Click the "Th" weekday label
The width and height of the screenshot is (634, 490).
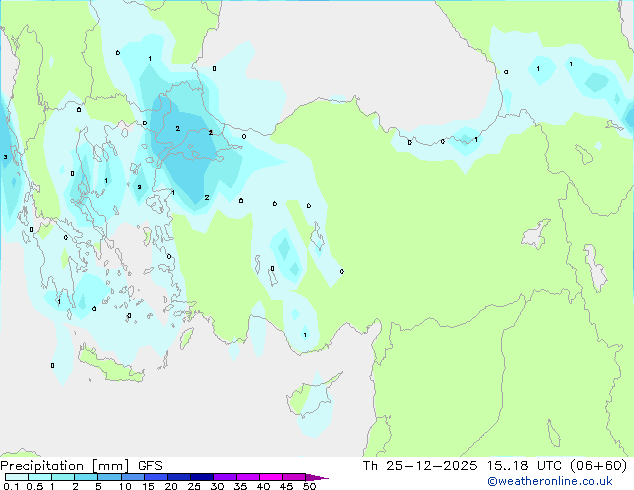(x=370, y=466)
